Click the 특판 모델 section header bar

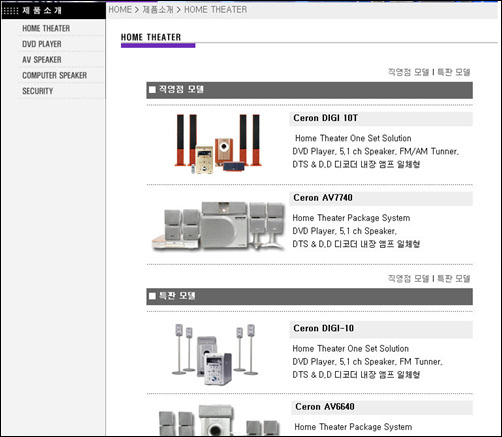(309, 297)
